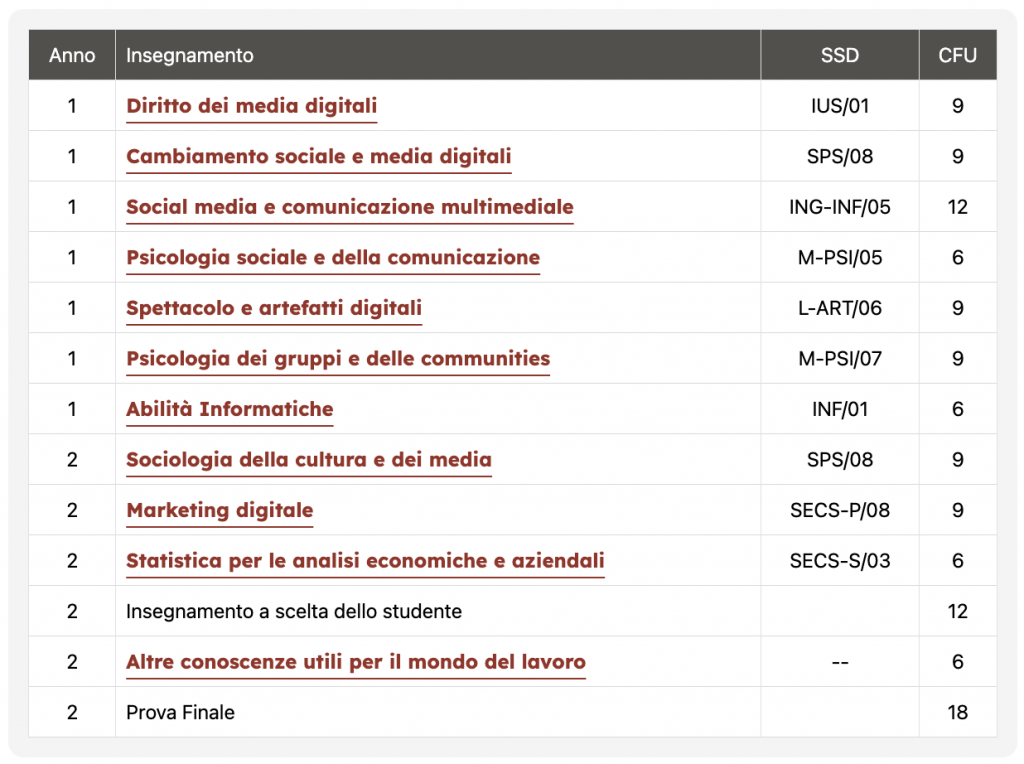Open Cambiamento sociale e media digitali course
Viewport: 1024px width, 764px height.
319,156
